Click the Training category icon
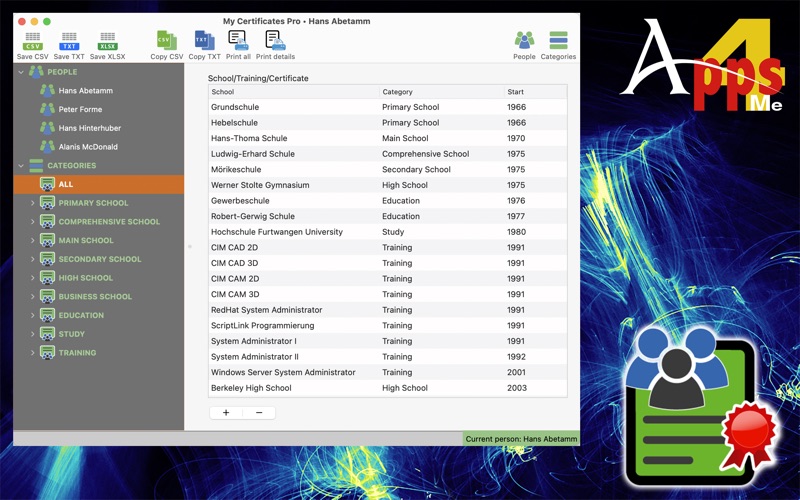This screenshot has width=800, height=500. tap(47, 353)
